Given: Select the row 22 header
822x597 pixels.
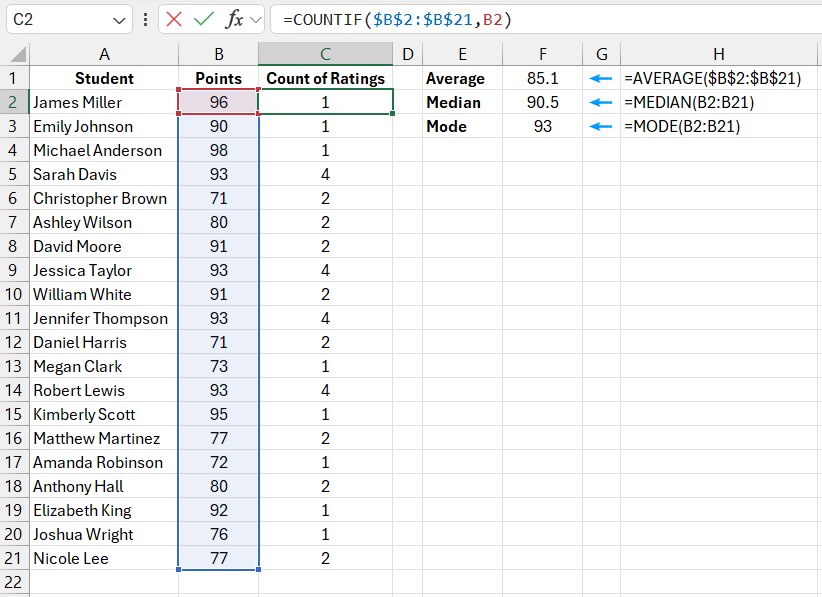Looking at the screenshot, I should pyautogui.click(x=13, y=582).
